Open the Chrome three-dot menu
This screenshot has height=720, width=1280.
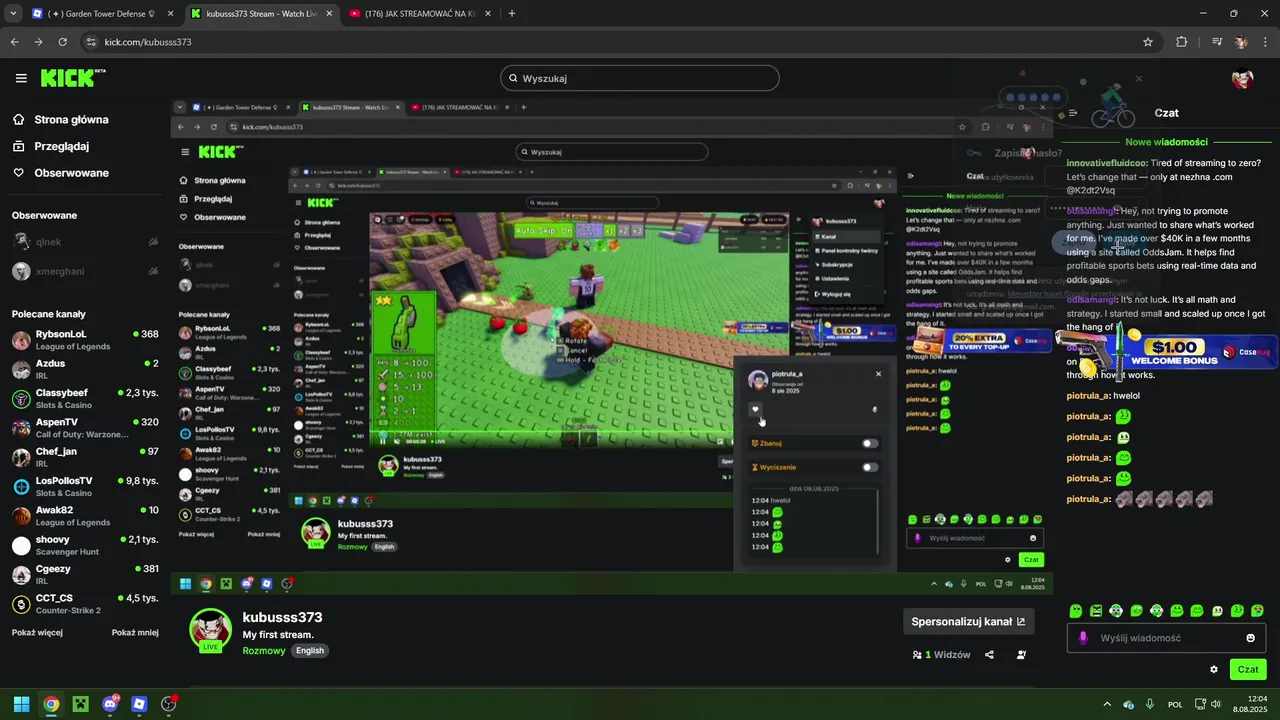click(1266, 42)
